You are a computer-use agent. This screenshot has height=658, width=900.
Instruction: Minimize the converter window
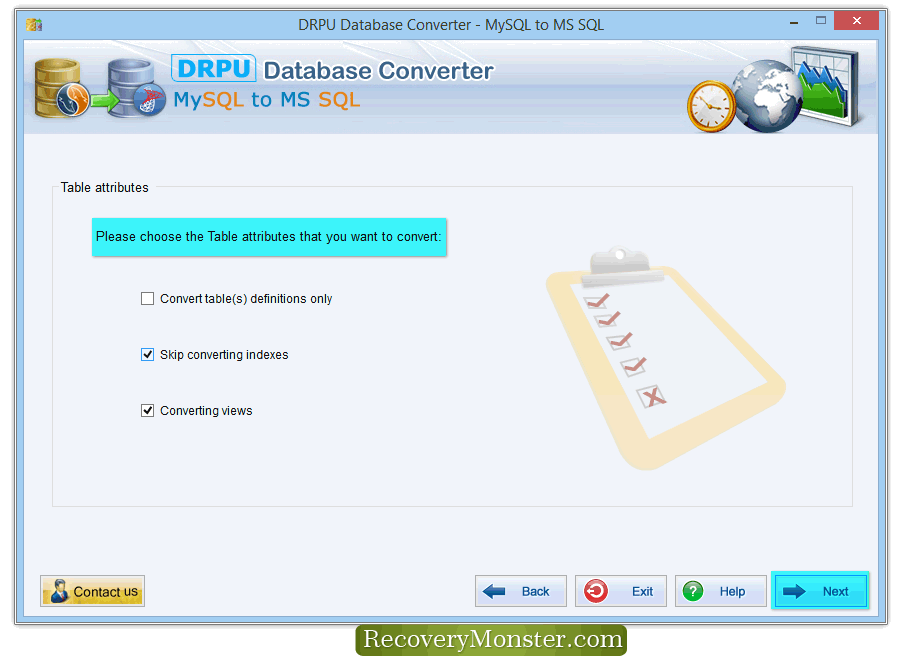(794, 23)
